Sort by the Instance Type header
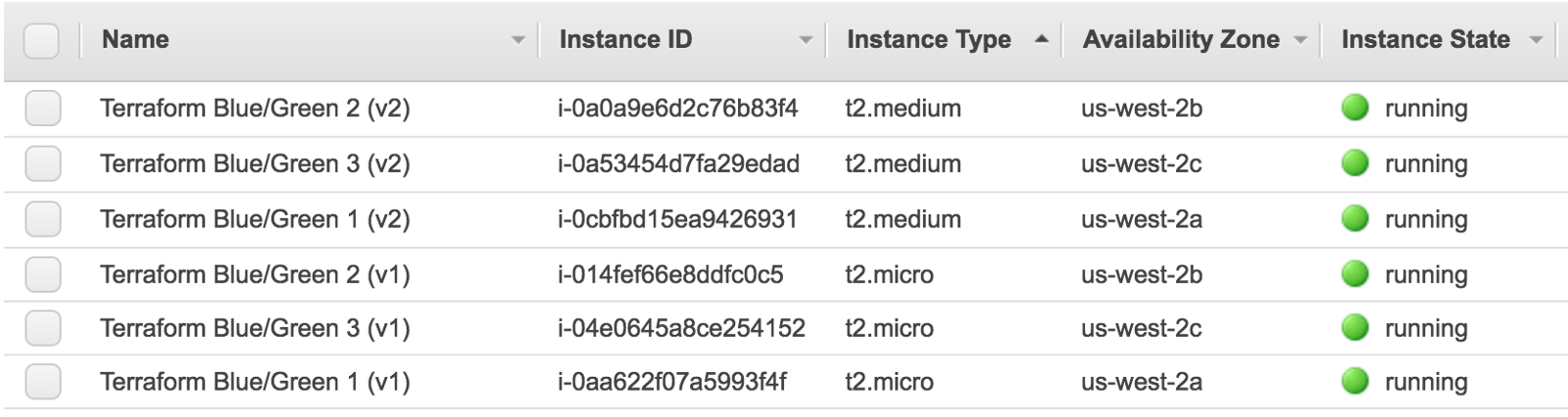The image size is (1568, 417). click(x=928, y=39)
